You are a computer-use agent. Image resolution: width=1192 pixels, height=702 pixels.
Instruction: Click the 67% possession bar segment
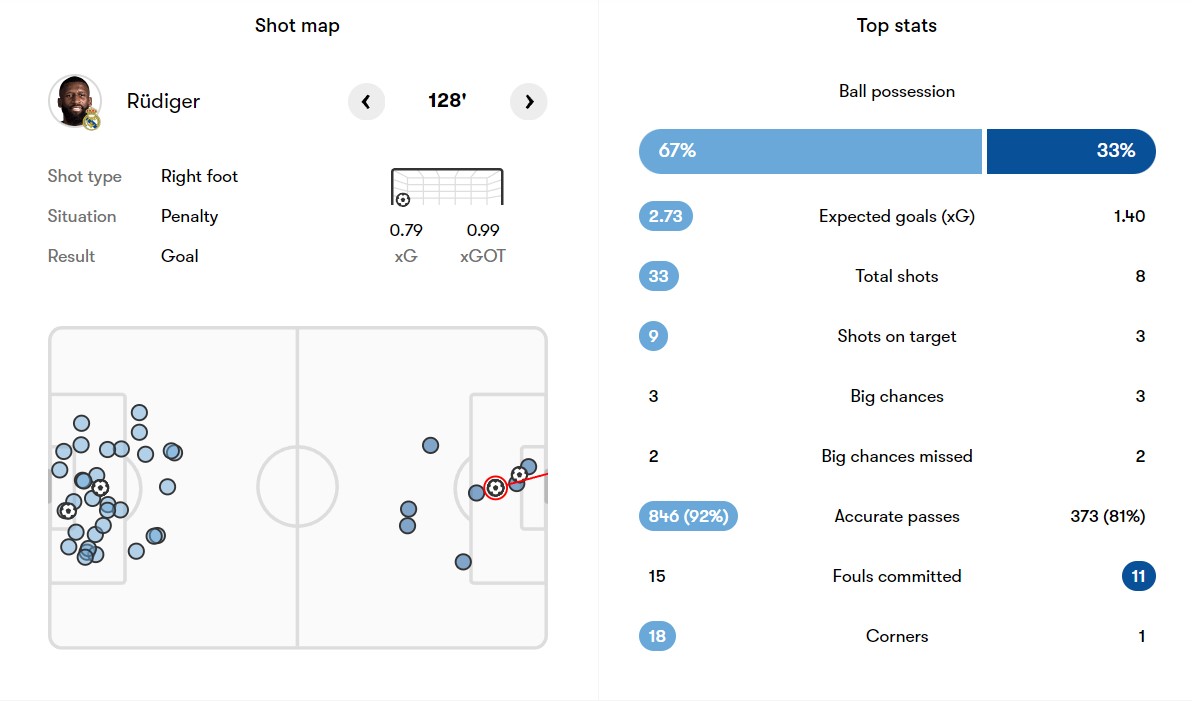[810, 151]
